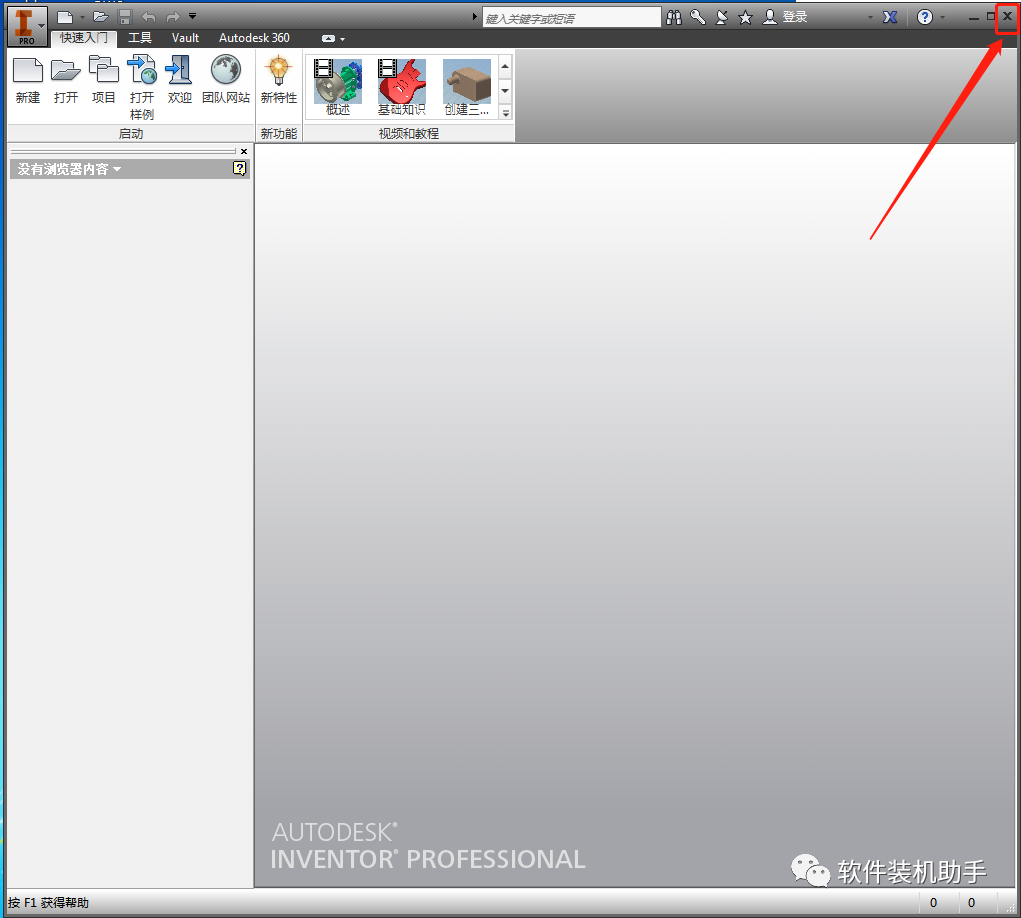This screenshot has width=1021, height=918.
Task: Toggle ribbon minimize state button
Action: click(x=329, y=39)
